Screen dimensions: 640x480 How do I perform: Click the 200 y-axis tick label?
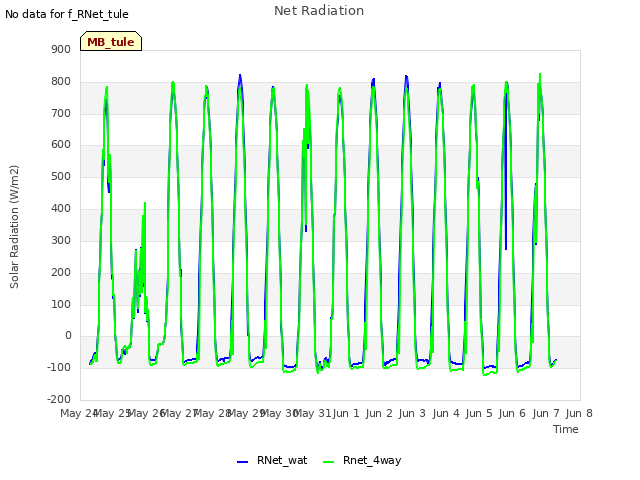61,272
